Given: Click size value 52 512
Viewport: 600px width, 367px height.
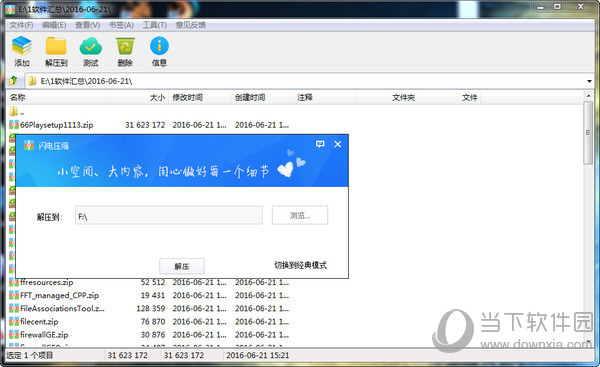Looking at the screenshot, I should [x=153, y=282].
